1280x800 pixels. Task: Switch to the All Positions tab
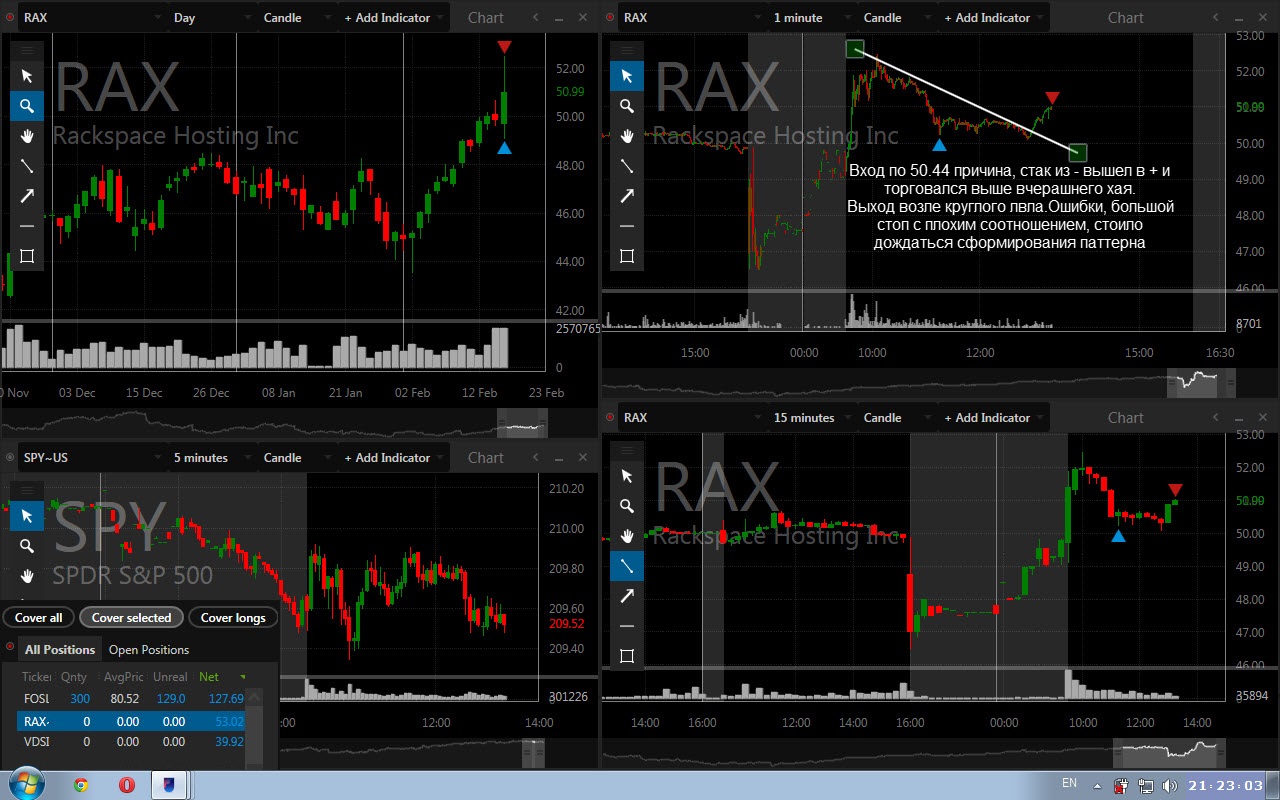click(60, 649)
